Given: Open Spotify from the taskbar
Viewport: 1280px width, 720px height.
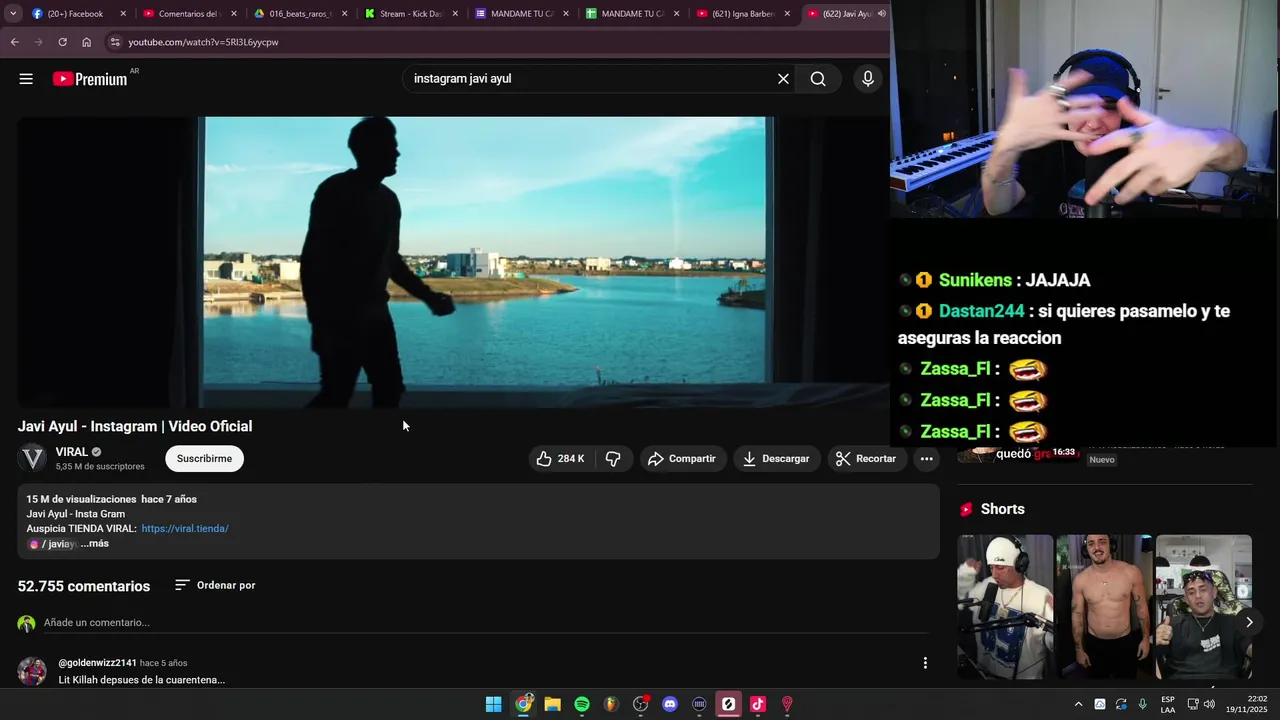Looking at the screenshot, I should click(582, 704).
